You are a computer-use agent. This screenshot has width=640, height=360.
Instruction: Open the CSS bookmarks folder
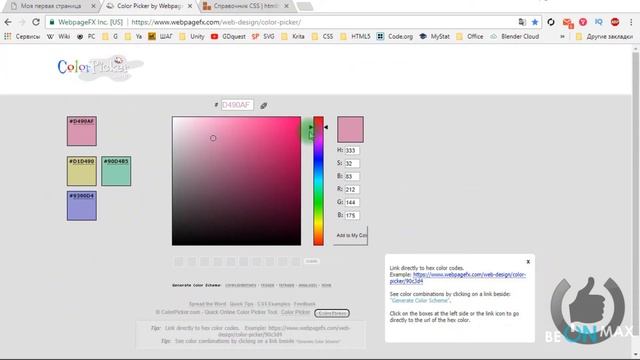point(322,36)
